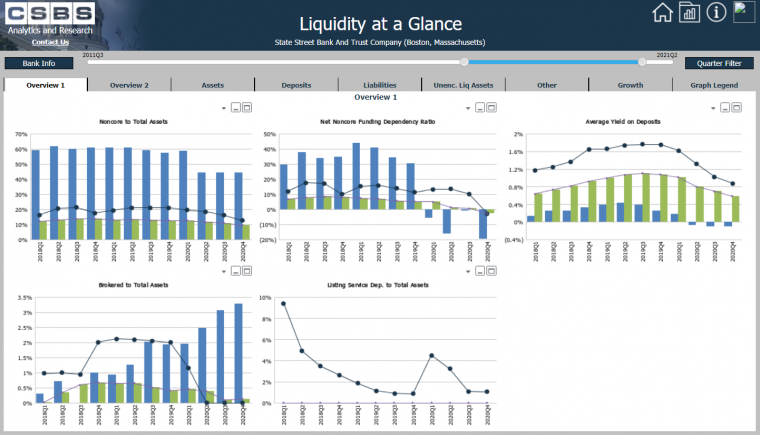Click the Noncore to Total Assets chart title
Screen dimensions: 760x435
pyautogui.click(x=133, y=122)
